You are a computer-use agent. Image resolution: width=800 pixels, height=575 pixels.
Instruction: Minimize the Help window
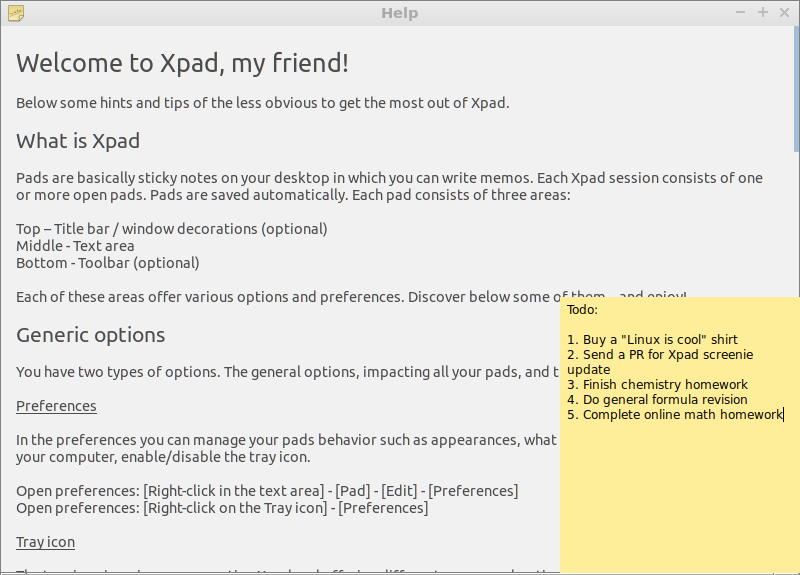pos(741,13)
